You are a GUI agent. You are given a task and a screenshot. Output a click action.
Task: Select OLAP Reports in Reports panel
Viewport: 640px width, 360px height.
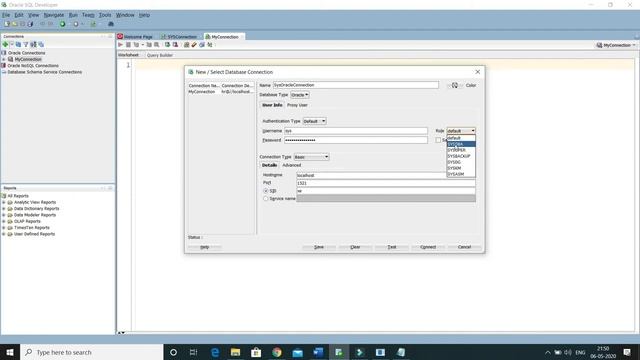click(x=27, y=221)
